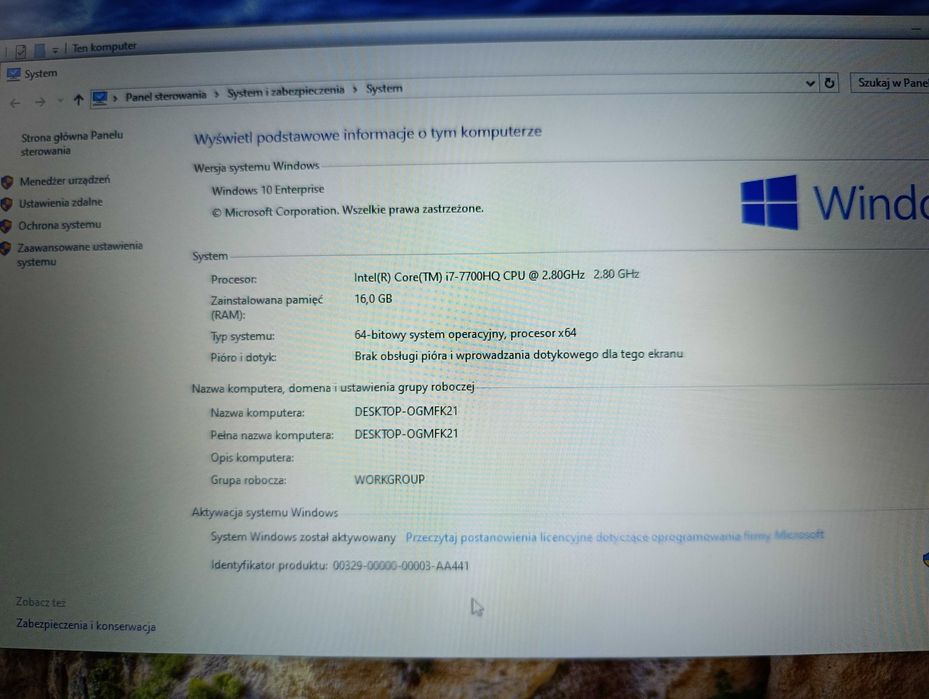Click the folder icon in Ten komputer title bar
This screenshot has height=699, width=929.
click(39, 50)
